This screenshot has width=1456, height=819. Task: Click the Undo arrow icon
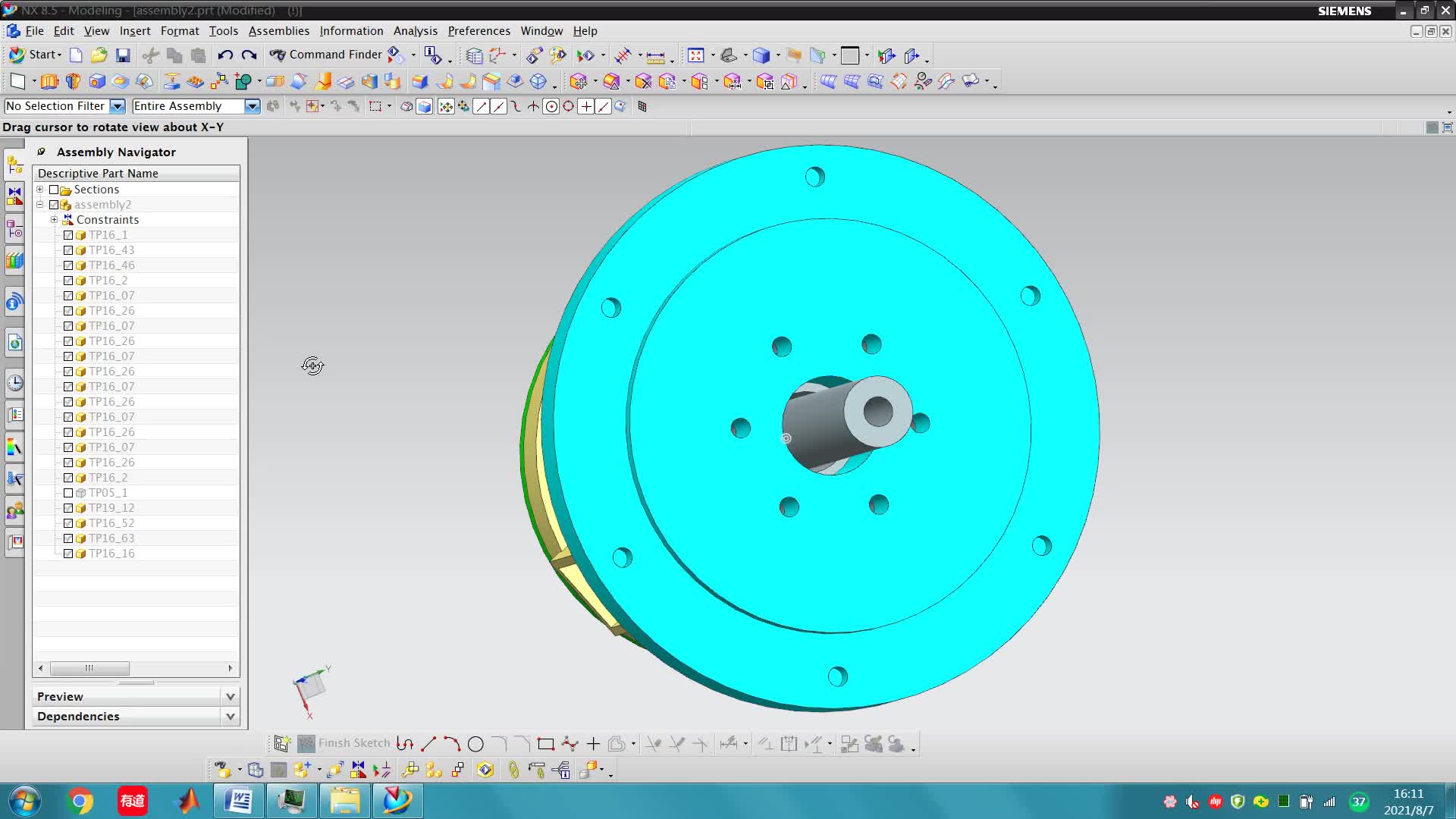(225, 55)
